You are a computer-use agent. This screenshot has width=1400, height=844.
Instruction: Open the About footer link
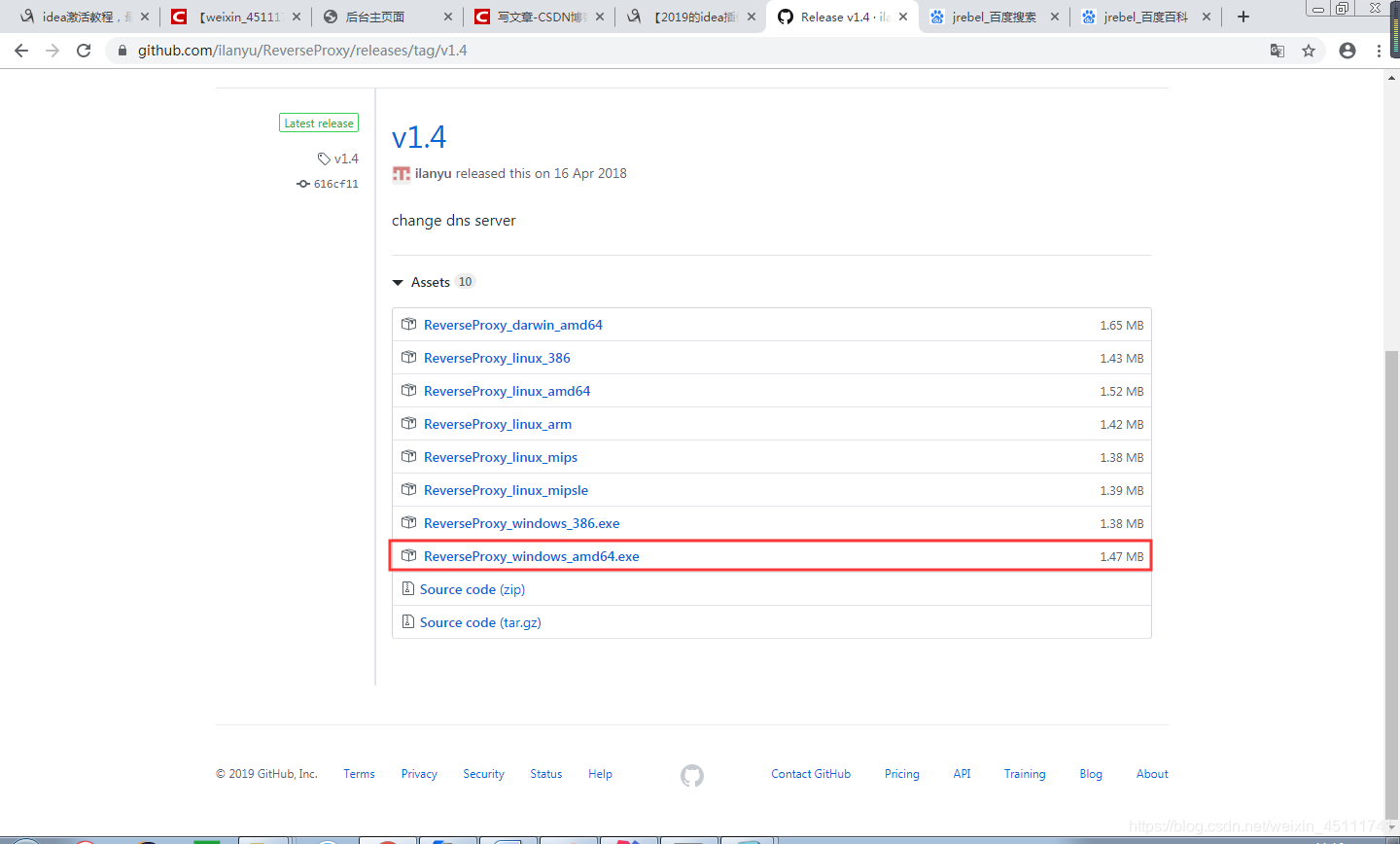[x=1152, y=774]
